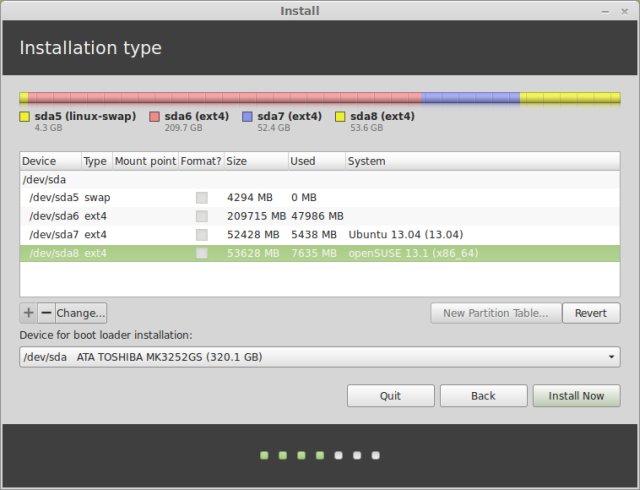640x490 pixels.
Task: Click the Size column header
Action: 256,161
